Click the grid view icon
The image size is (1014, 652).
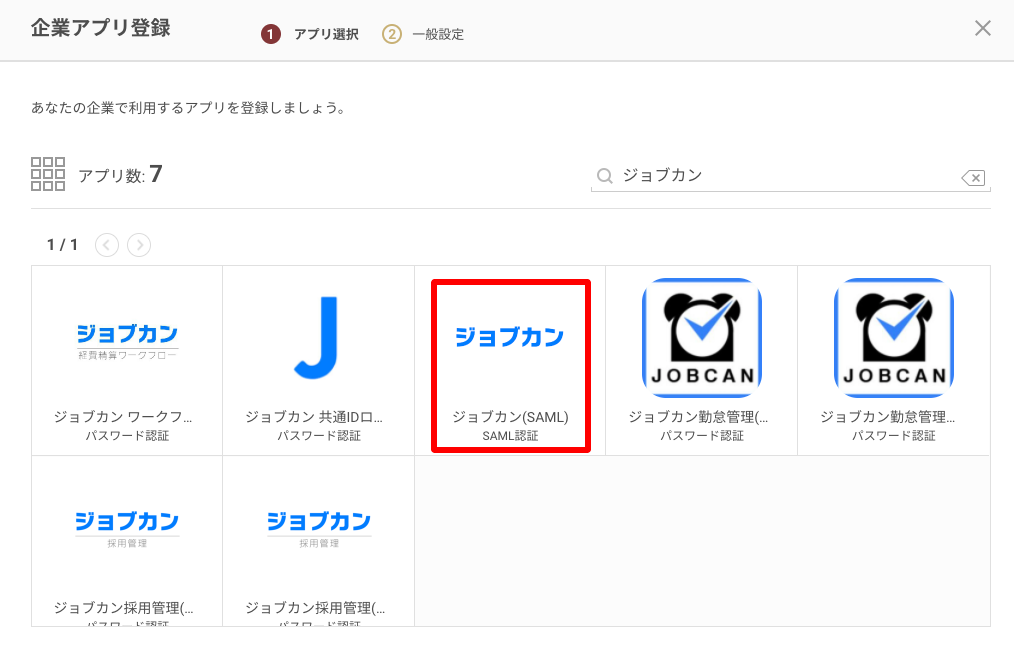48,174
